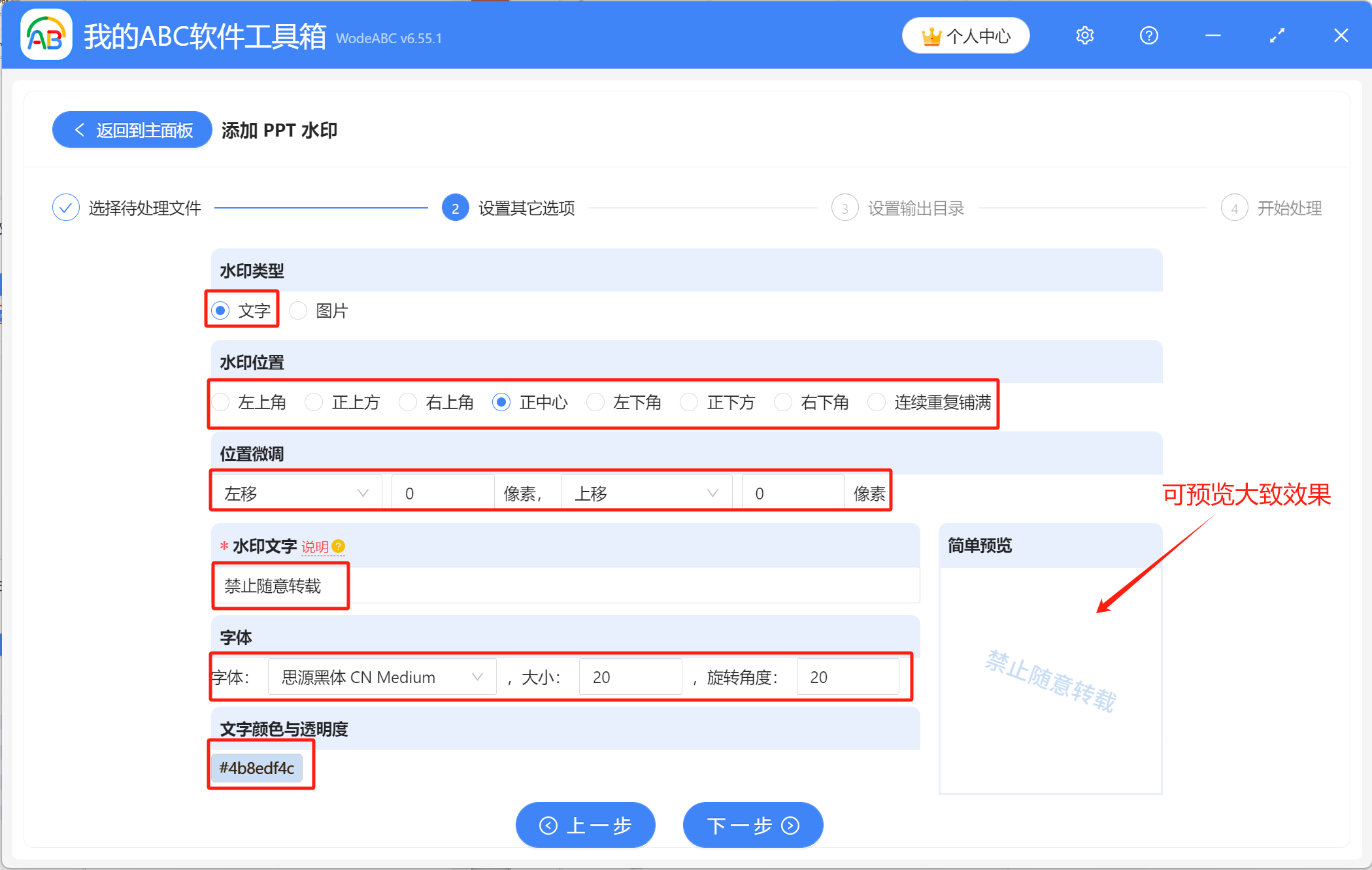Click the back chevron on 返回到主面板
Viewport: 1372px width, 870px height.
click(x=80, y=129)
